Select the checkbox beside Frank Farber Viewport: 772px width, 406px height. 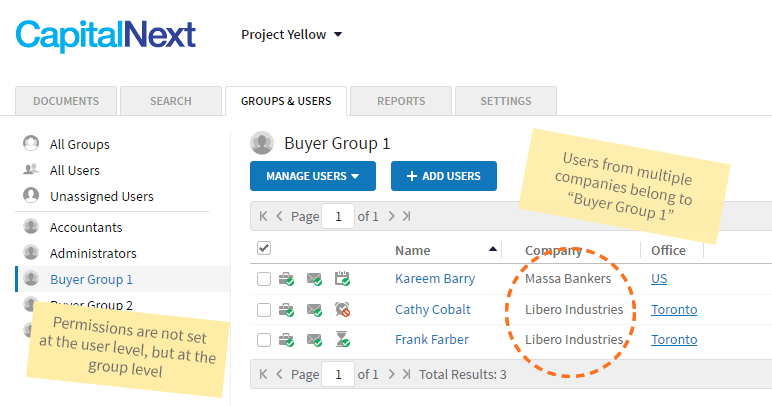coord(264,341)
